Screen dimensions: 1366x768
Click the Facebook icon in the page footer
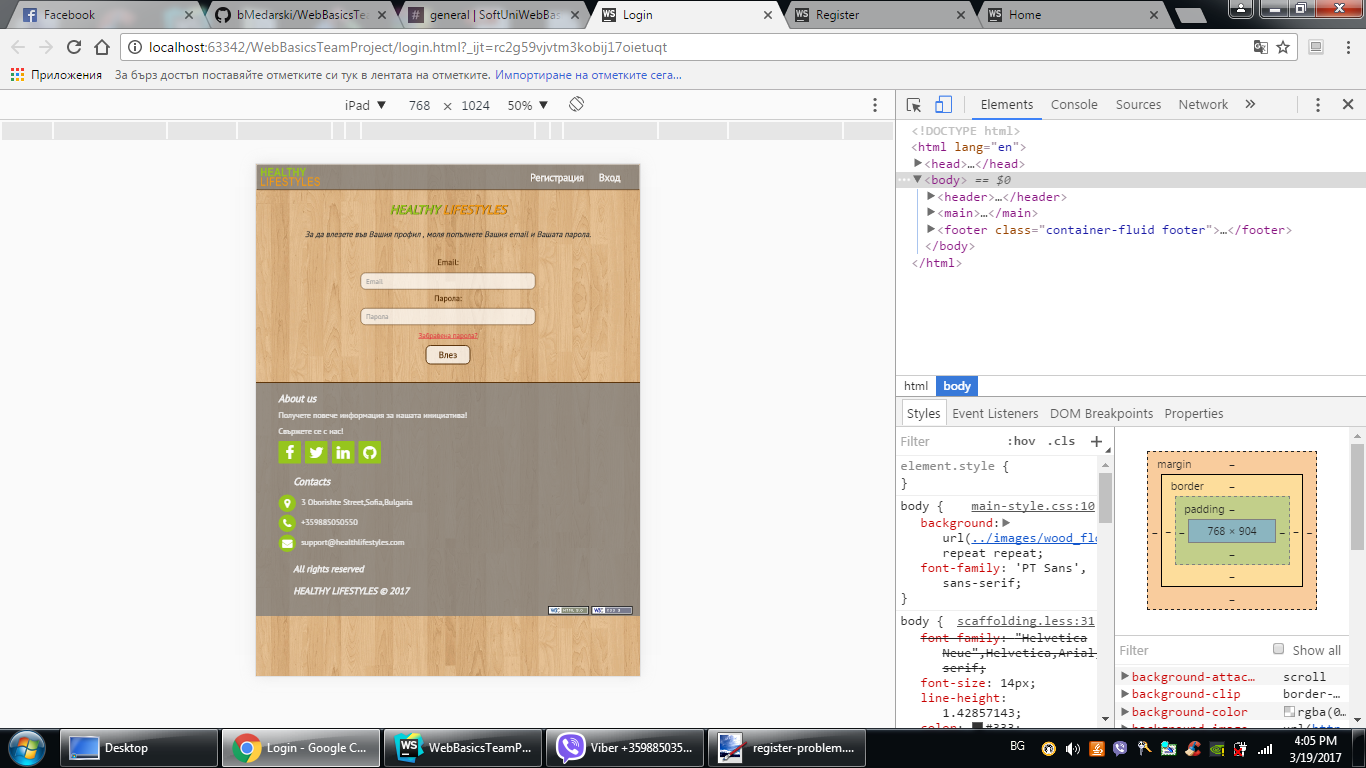coord(289,452)
